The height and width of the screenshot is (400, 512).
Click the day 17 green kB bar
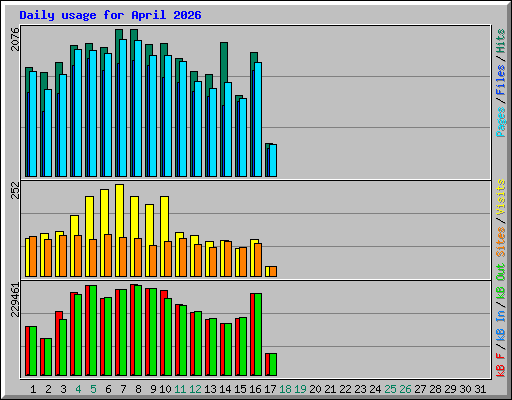click(273, 365)
